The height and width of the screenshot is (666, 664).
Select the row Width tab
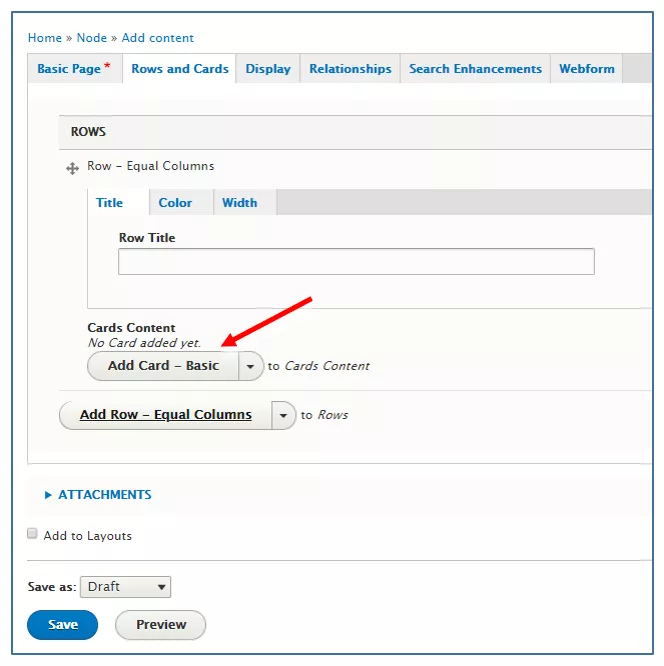click(240, 203)
